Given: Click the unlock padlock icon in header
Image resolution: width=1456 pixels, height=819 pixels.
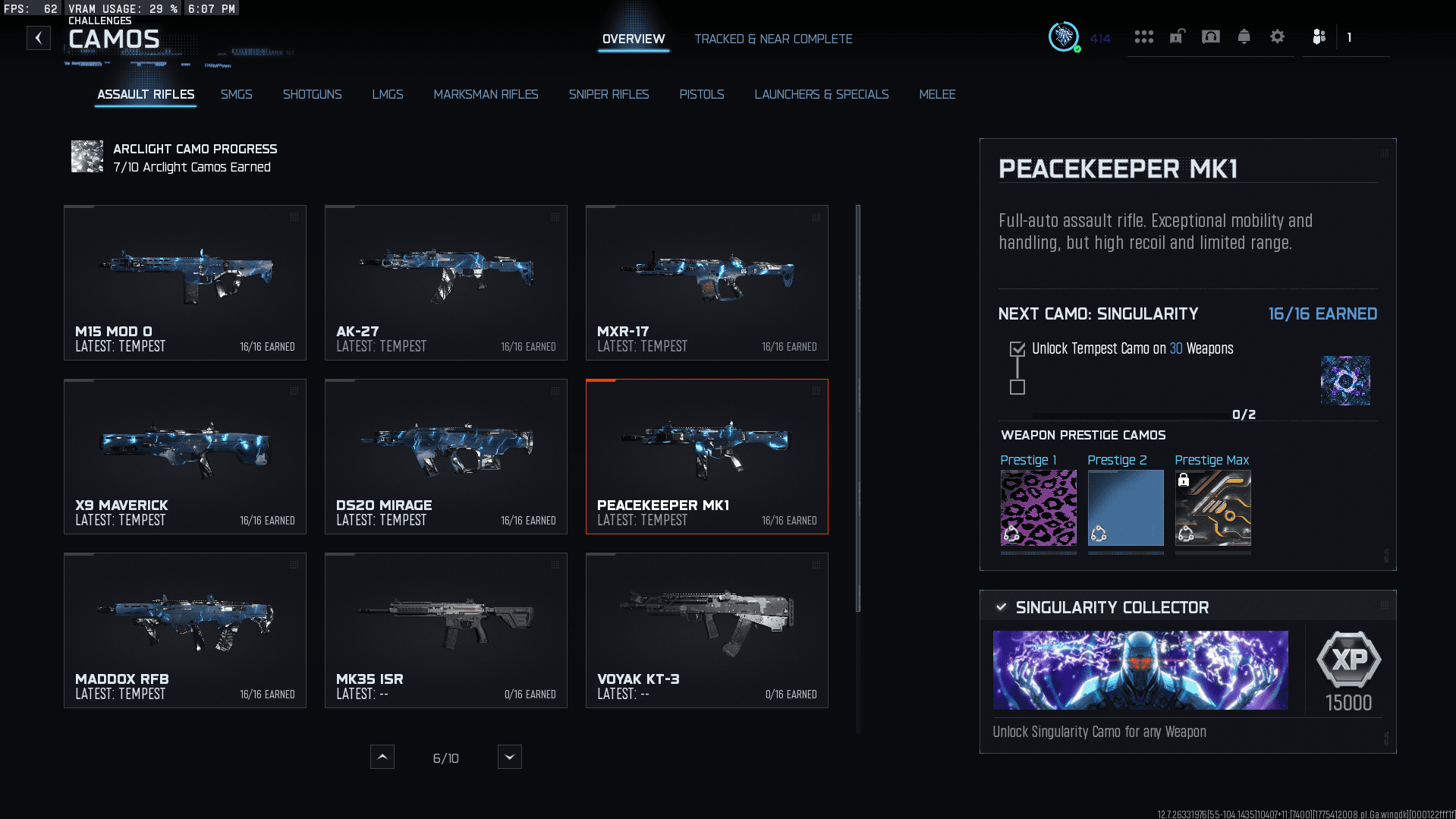Looking at the screenshot, I should (1177, 36).
